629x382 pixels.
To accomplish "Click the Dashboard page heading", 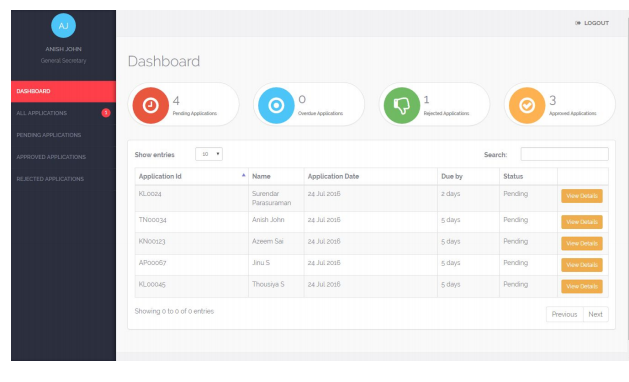I will point(164,61).
